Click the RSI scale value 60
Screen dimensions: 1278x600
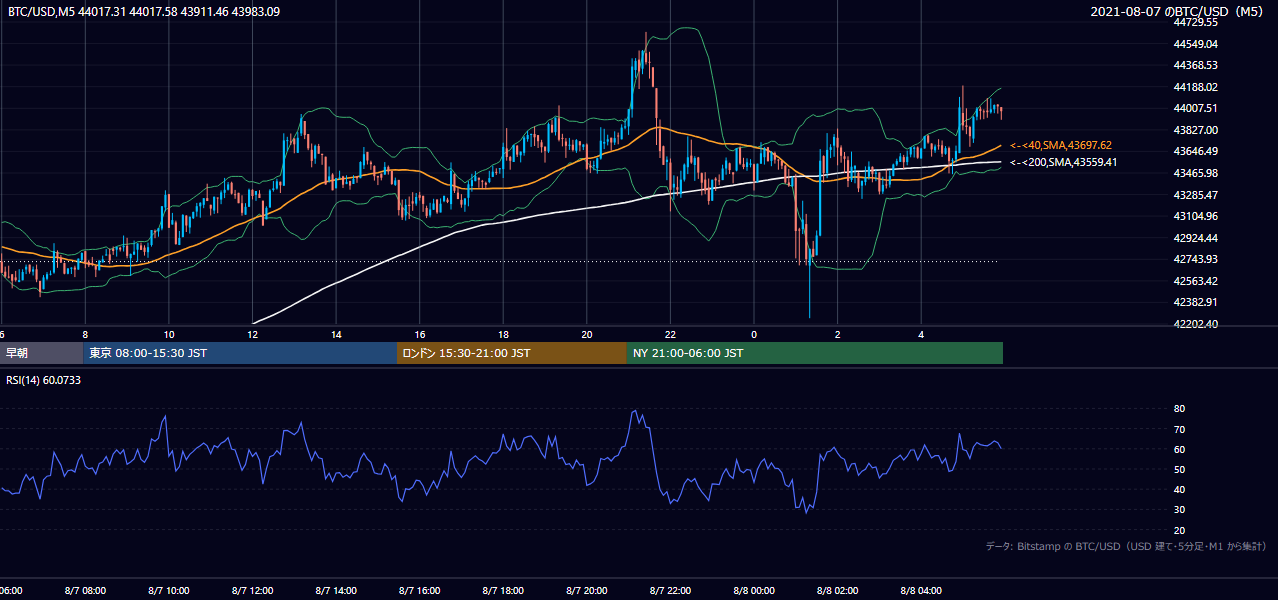pyautogui.click(x=1179, y=449)
